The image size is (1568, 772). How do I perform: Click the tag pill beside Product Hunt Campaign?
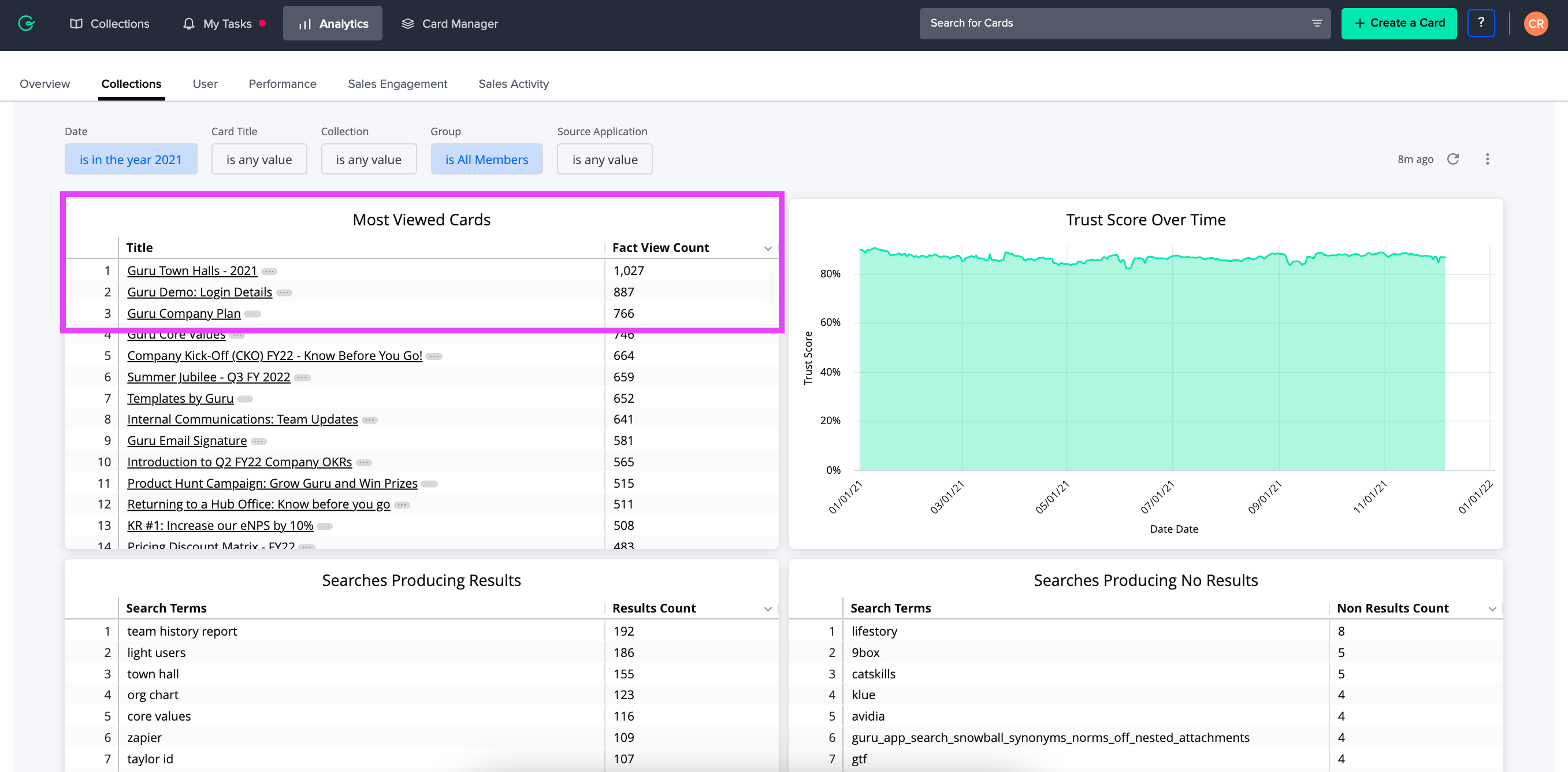[429, 484]
